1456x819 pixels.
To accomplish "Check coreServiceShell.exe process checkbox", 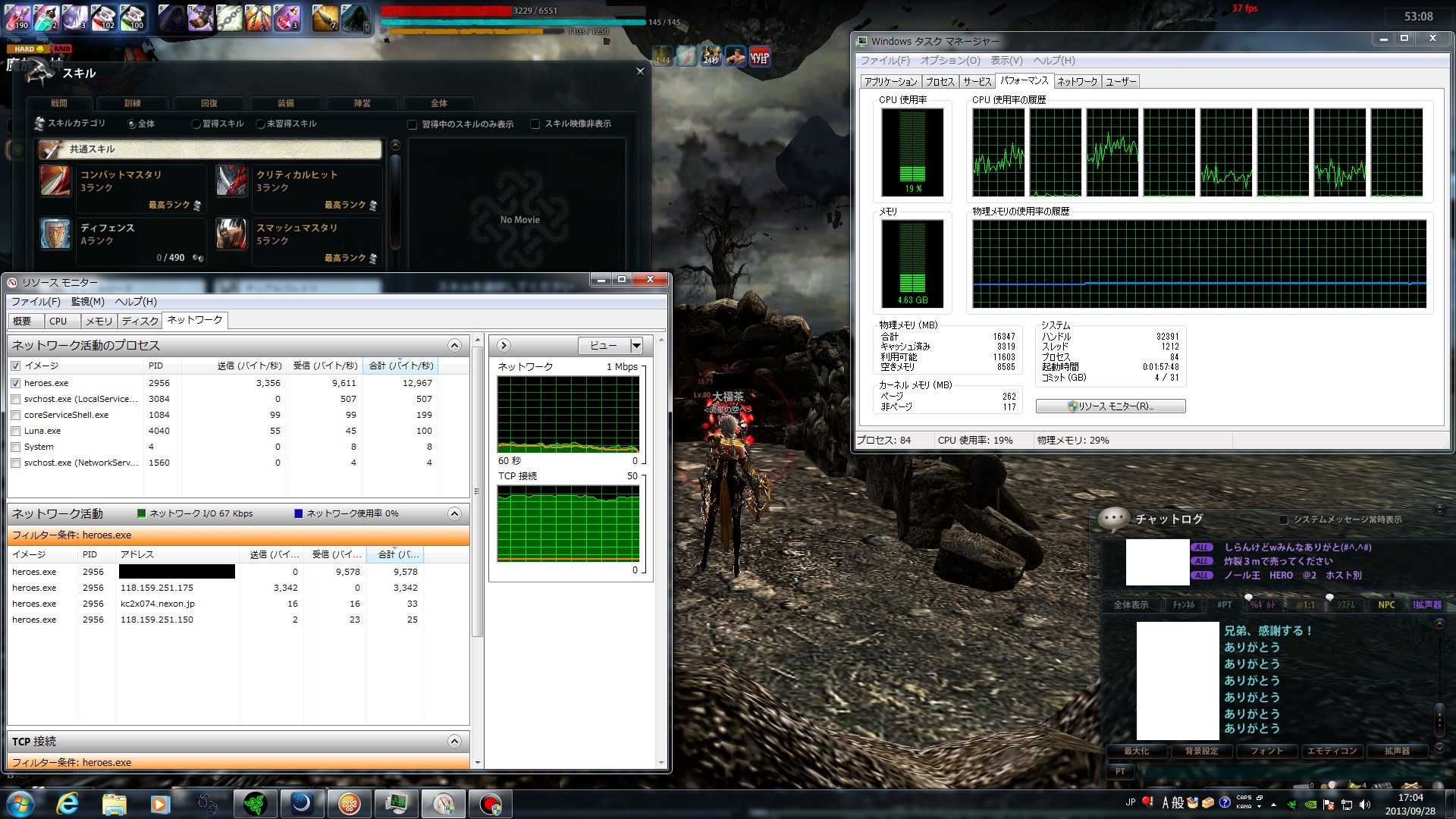I will click(x=16, y=415).
